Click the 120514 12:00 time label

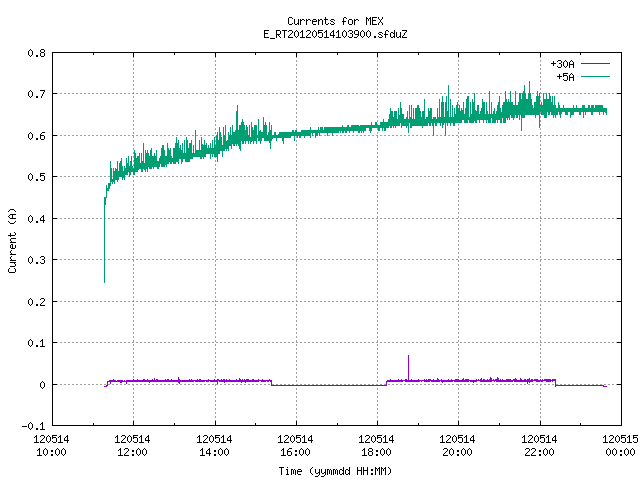coord(132,446)
